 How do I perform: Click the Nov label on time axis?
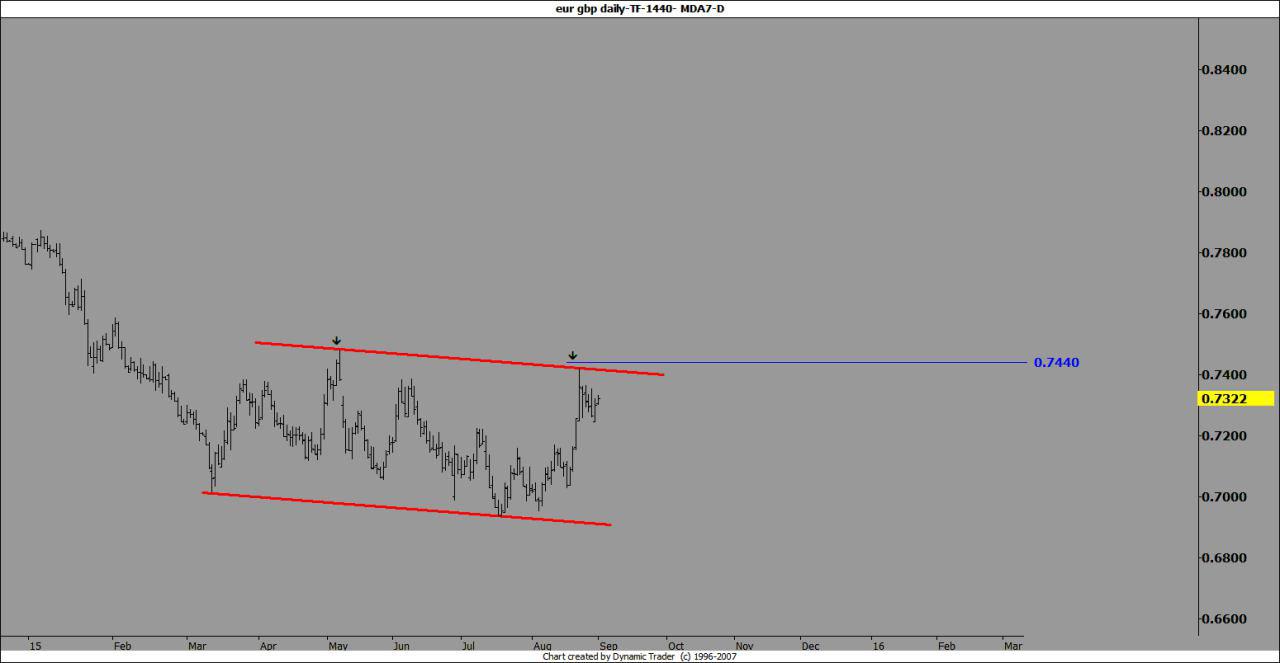coord(745,646)
